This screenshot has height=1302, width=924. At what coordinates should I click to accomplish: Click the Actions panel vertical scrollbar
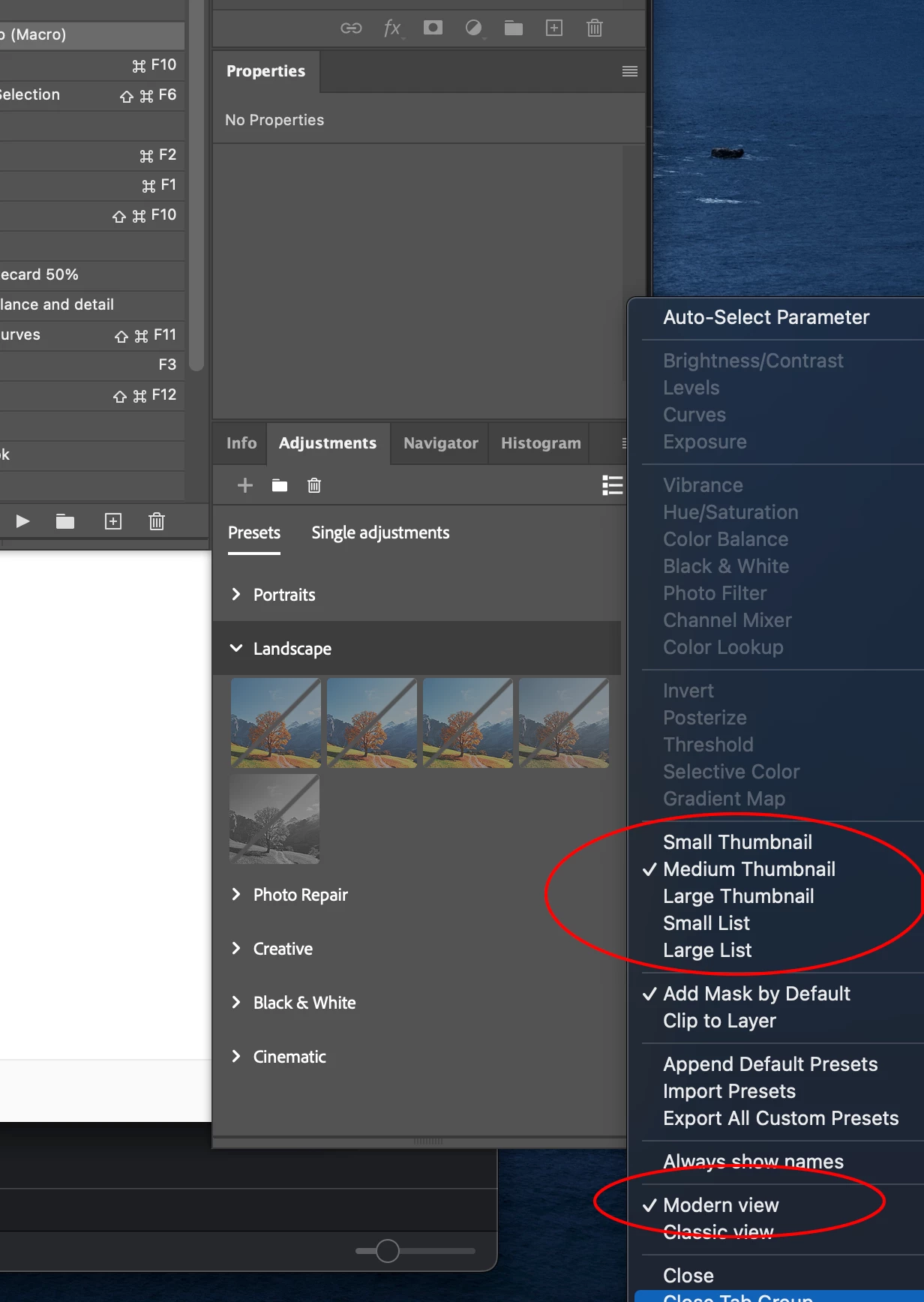pyautogui.click(x=196, y=186)
